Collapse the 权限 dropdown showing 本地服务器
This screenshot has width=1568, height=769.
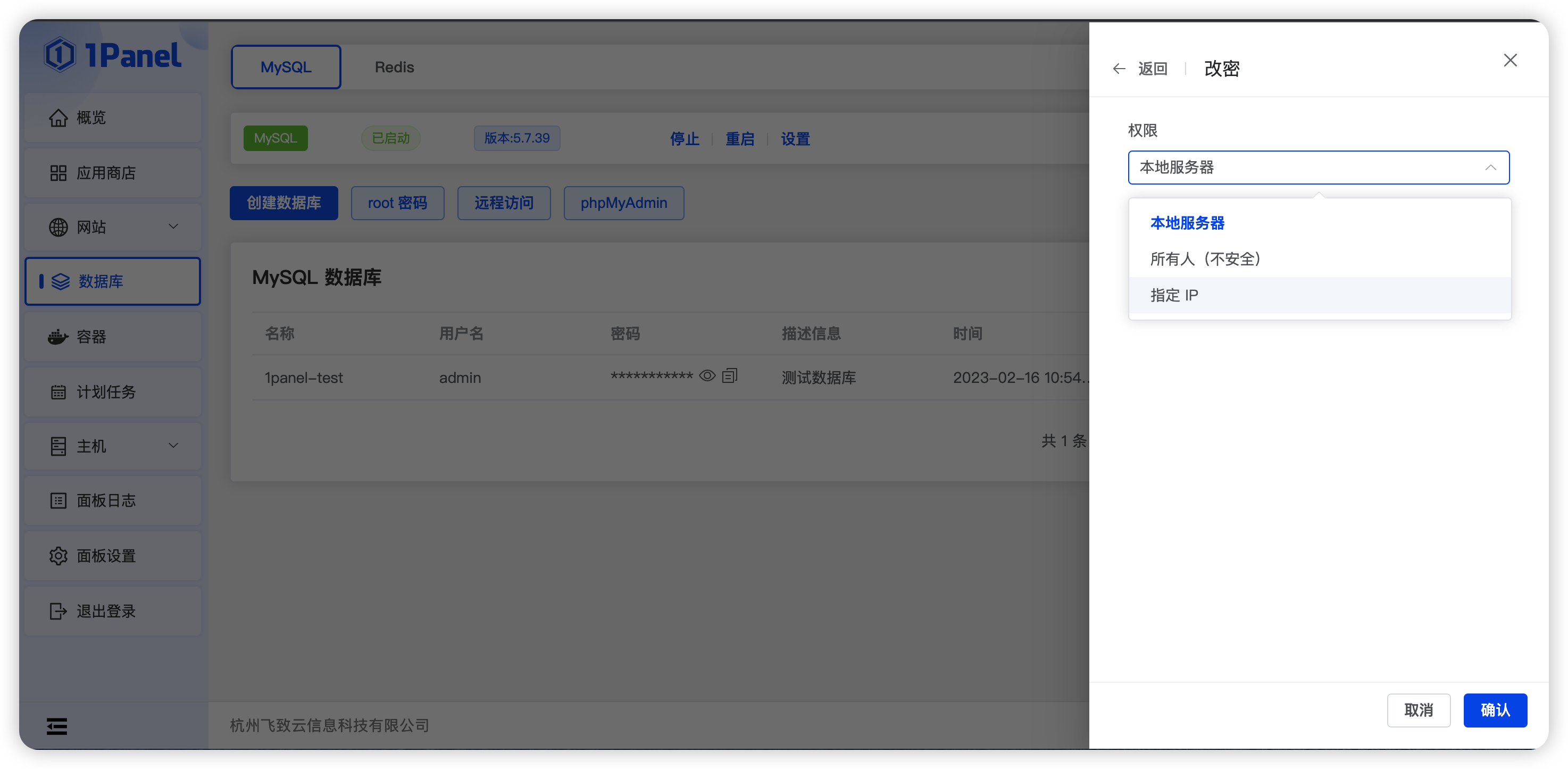click(x=1490, y=168)
